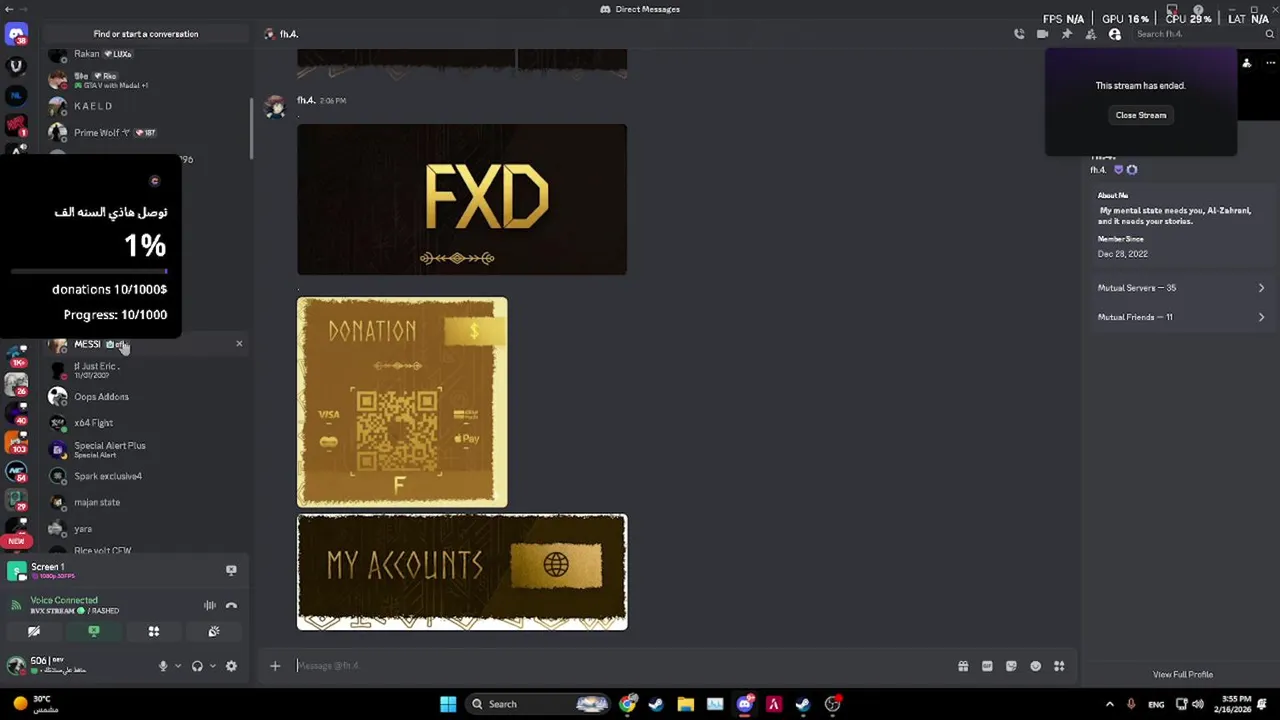Close the MESSI conversation with the X
Screen dimensions: 1280x720
click(x=239, y=344)
